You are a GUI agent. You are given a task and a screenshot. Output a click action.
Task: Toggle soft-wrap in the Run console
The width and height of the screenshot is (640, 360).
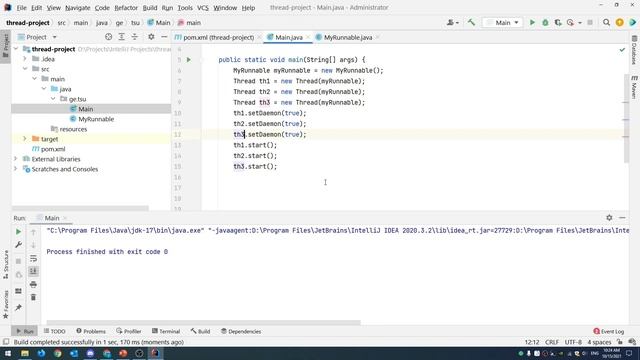click(x=33, y=258)
